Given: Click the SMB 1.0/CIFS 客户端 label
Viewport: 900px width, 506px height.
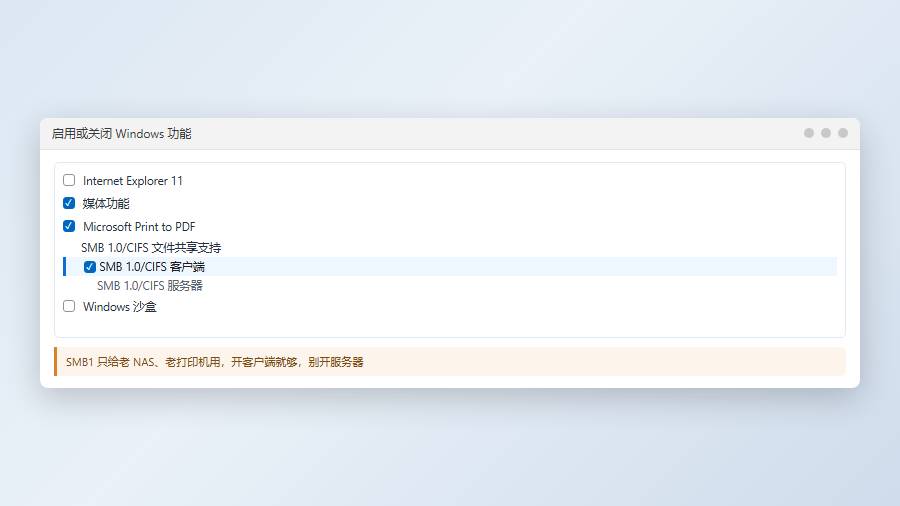Looking at the screenshot, I should coord(152,267).
